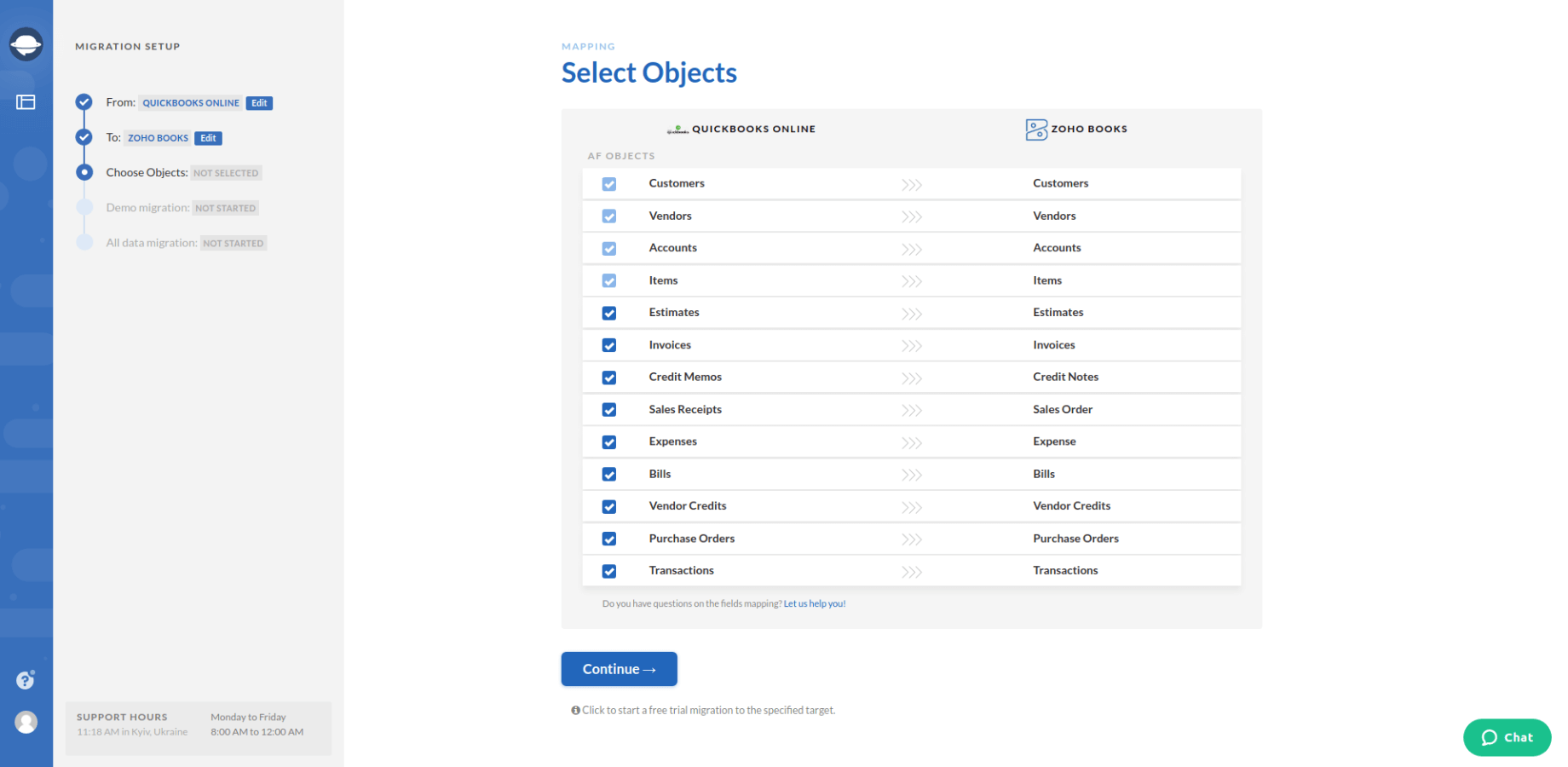The height and width of the screenshot is (767, 1568).
Task: Click the QuickBooks Online logo in header
Action: pos(677,130)
